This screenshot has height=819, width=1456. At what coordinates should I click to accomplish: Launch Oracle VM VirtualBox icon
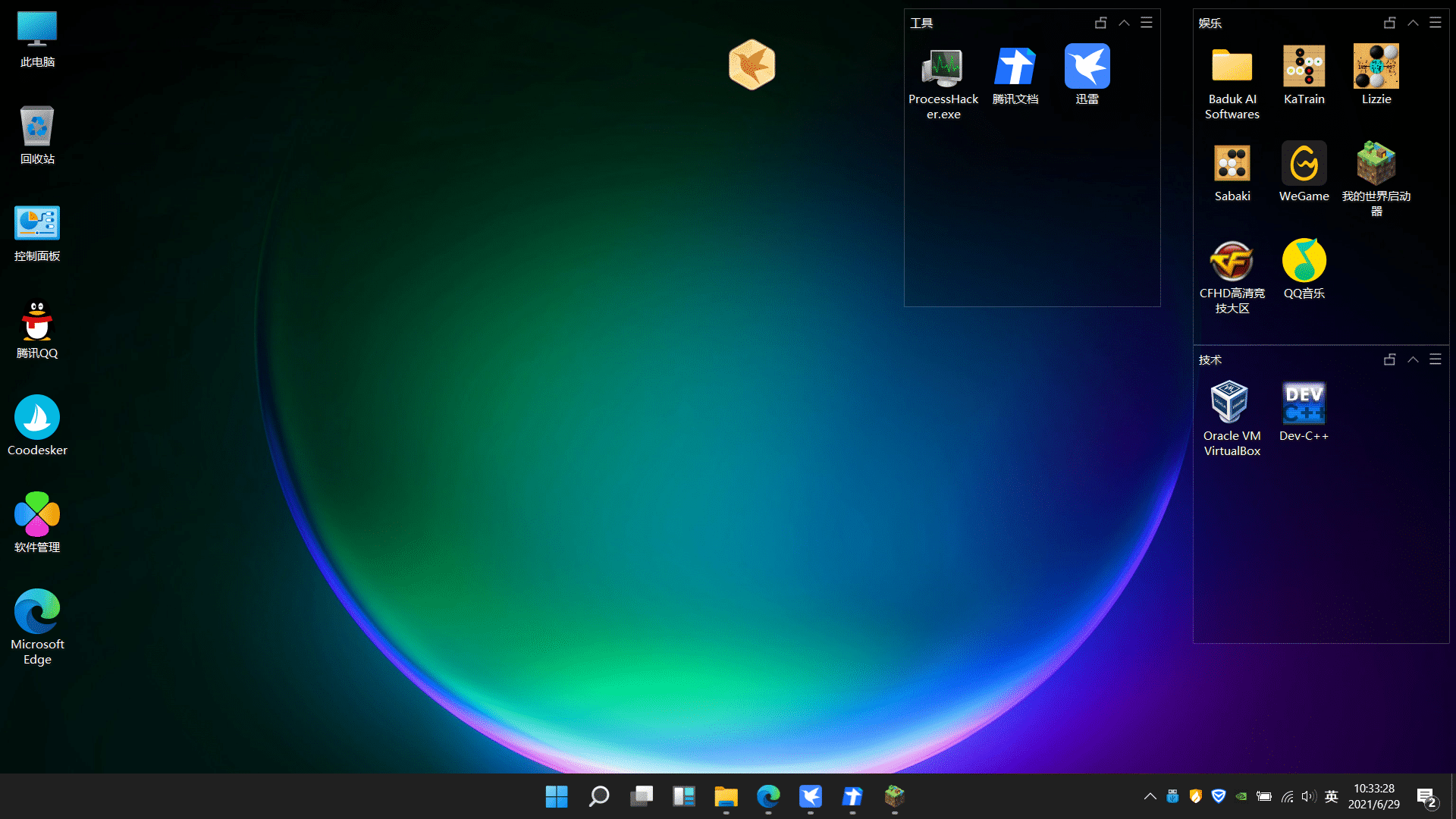[x=1232, y=419]
